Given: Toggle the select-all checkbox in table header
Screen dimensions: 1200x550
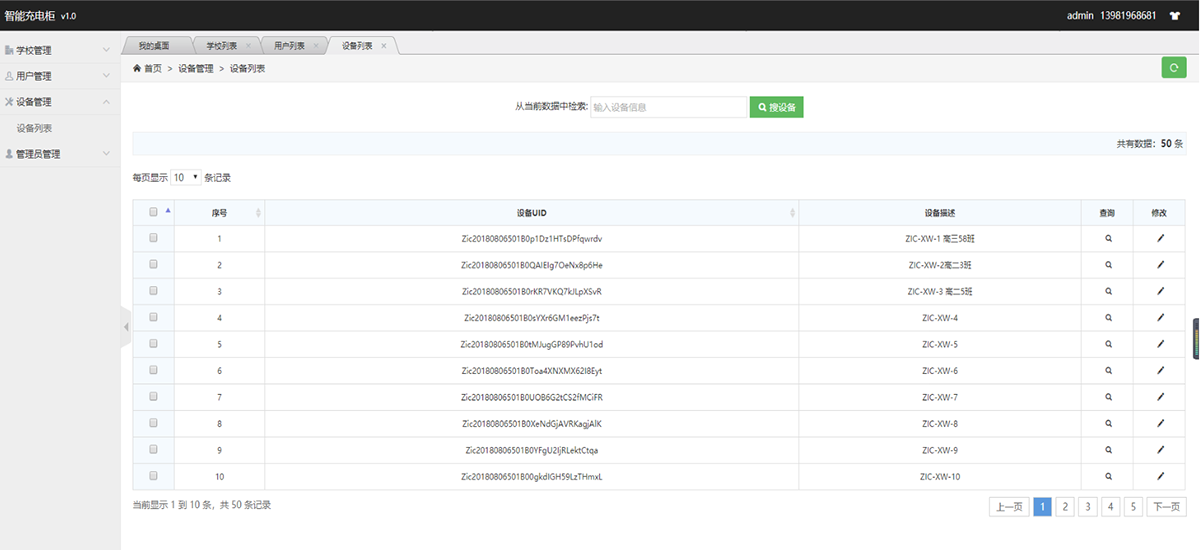Looking at the screenshot, I should (x=153, y=212).
